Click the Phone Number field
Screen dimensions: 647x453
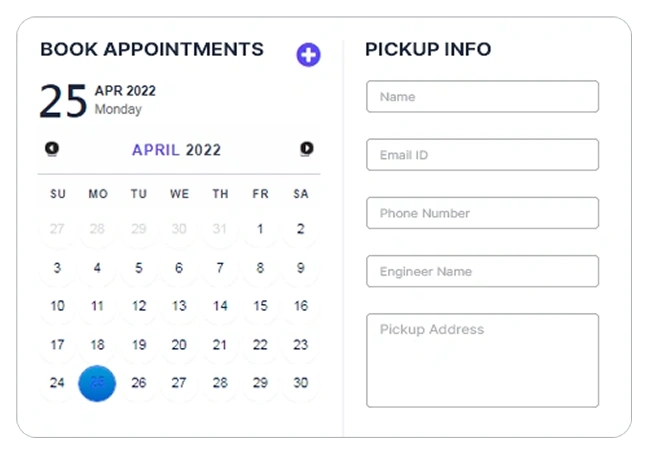[482, 213]
